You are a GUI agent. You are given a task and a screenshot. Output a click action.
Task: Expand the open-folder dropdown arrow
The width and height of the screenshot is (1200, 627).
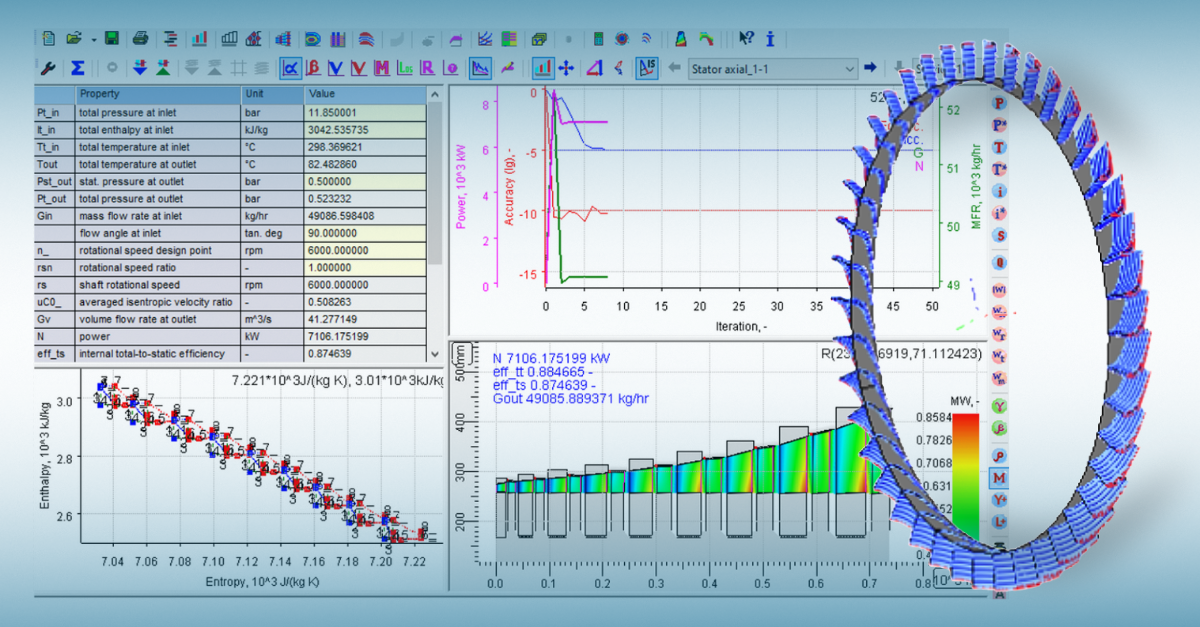click(x=93, y=40)
